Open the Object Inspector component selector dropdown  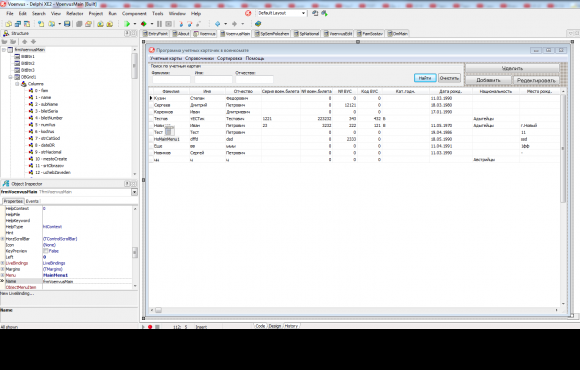(x=134, y=192)
